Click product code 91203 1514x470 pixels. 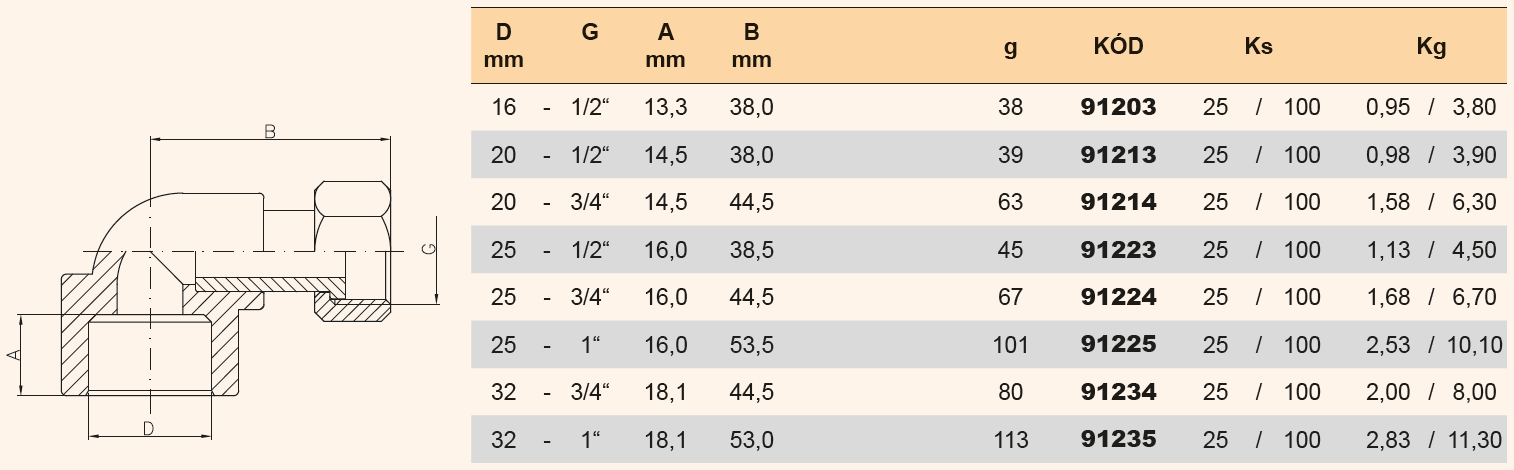click(x=1118, y=107)
